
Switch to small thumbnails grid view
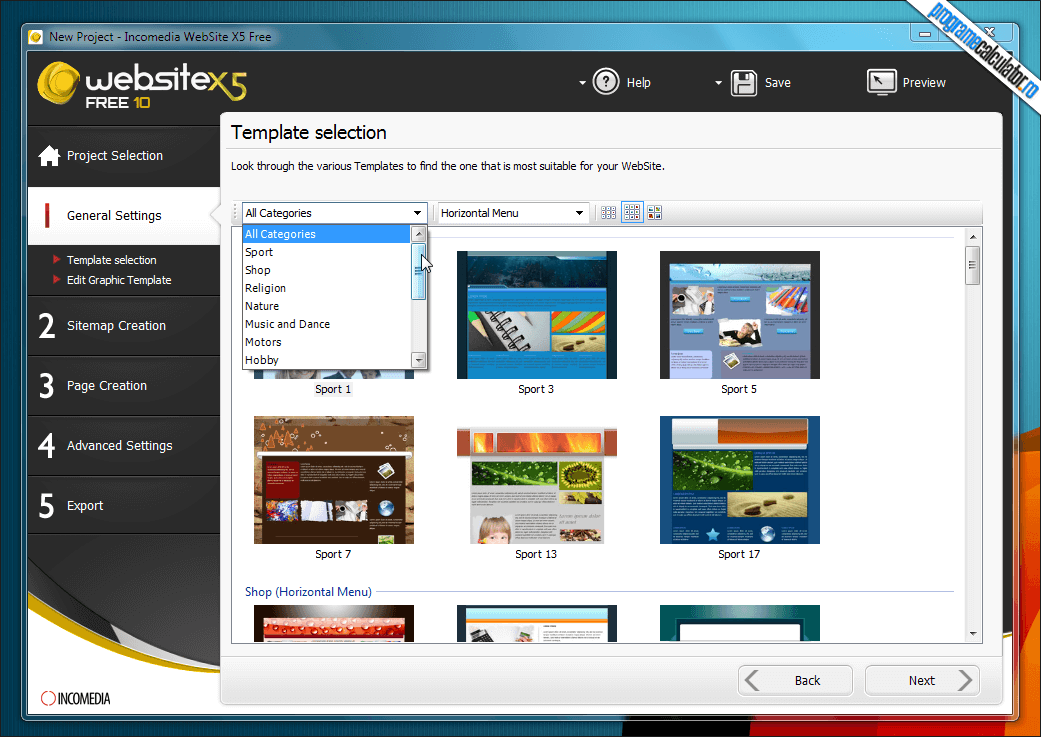click(x=608, y=212)
